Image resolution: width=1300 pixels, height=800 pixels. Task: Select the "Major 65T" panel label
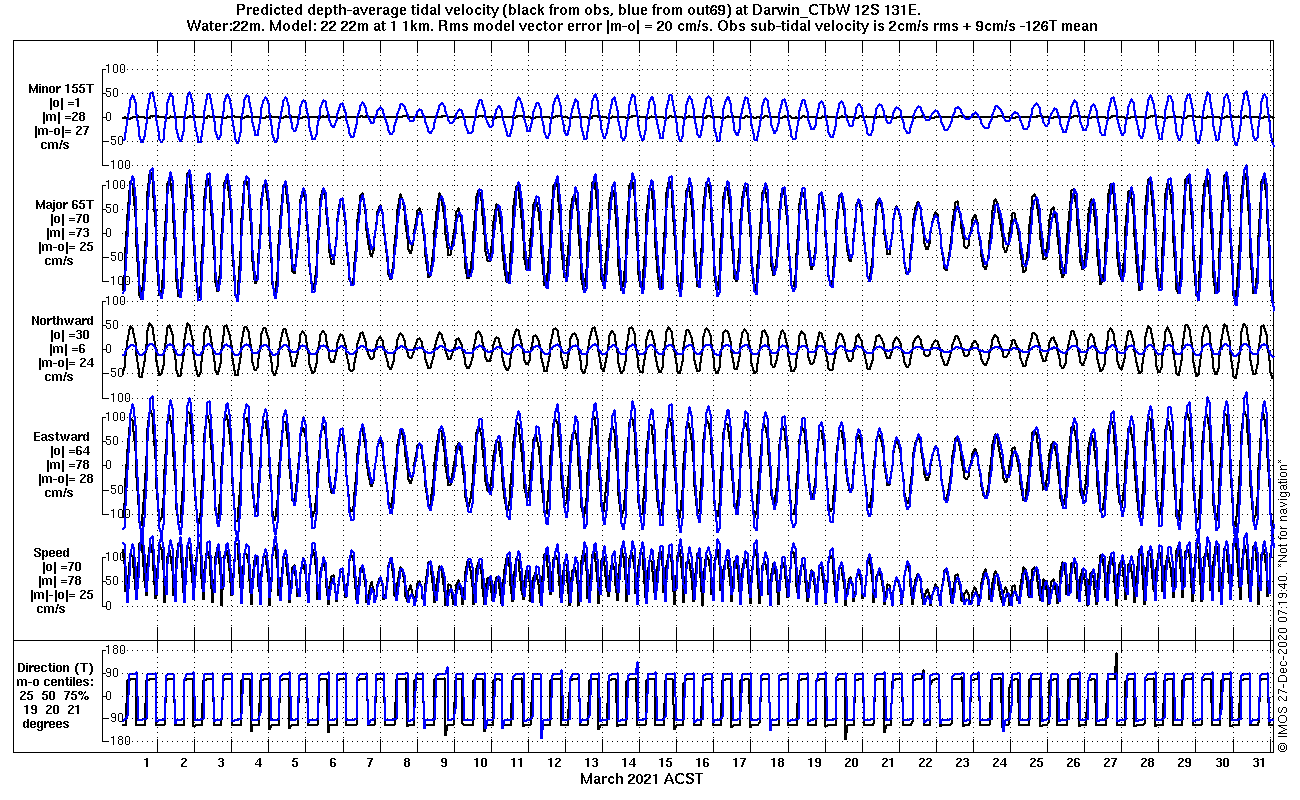(x=65, y=205)
